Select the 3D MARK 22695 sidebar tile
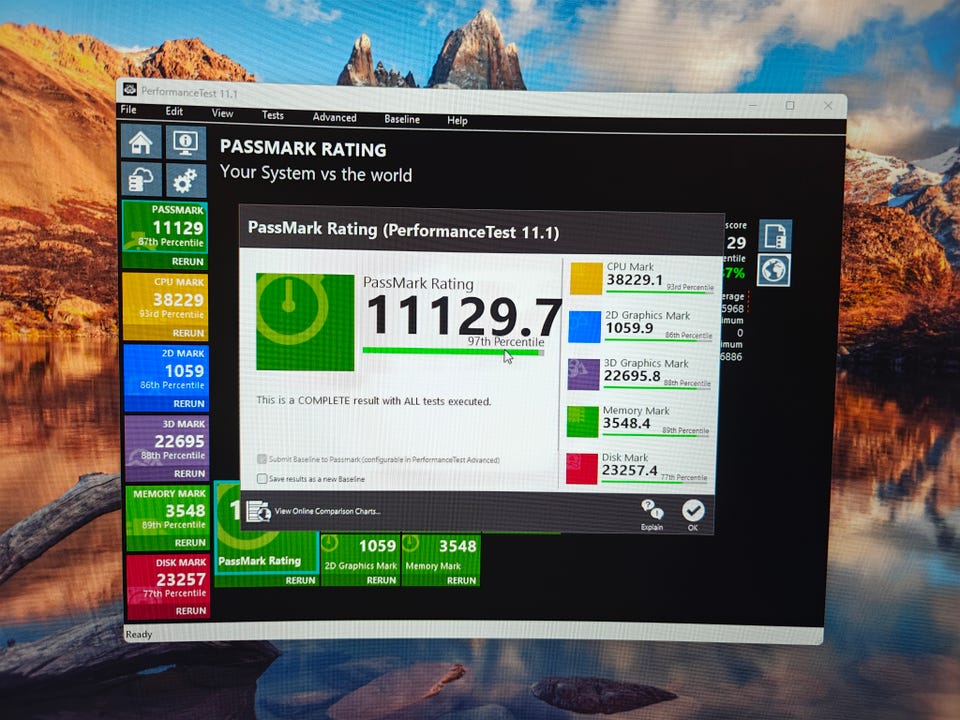This screenshot has height=720, width=960. [x=167, y=441]
